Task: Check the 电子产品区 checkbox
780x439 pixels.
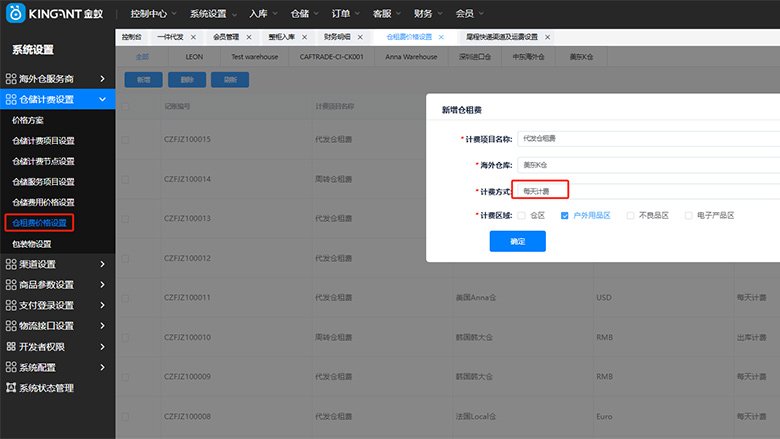Action: [x=688, y=215]
